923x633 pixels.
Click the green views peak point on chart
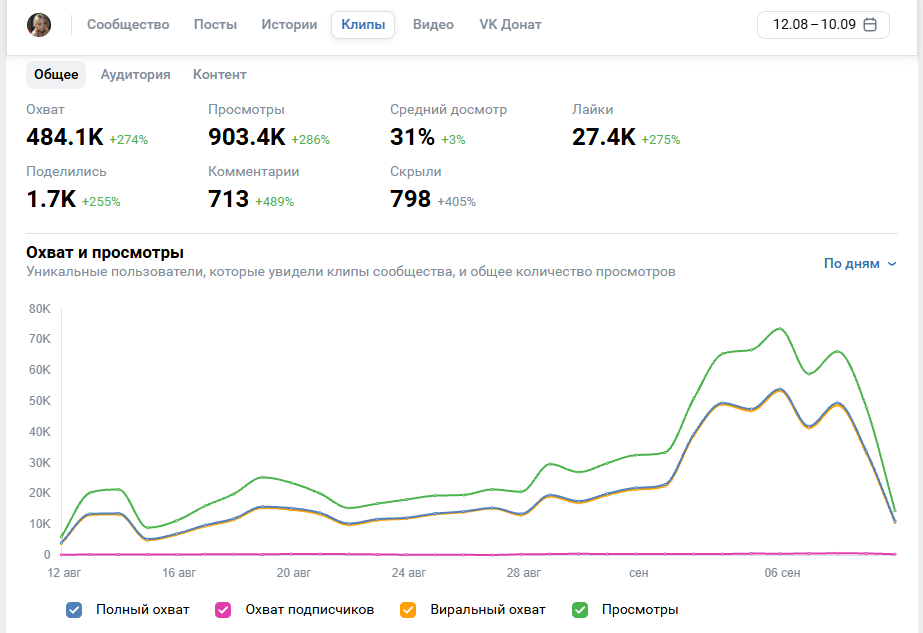780,329
